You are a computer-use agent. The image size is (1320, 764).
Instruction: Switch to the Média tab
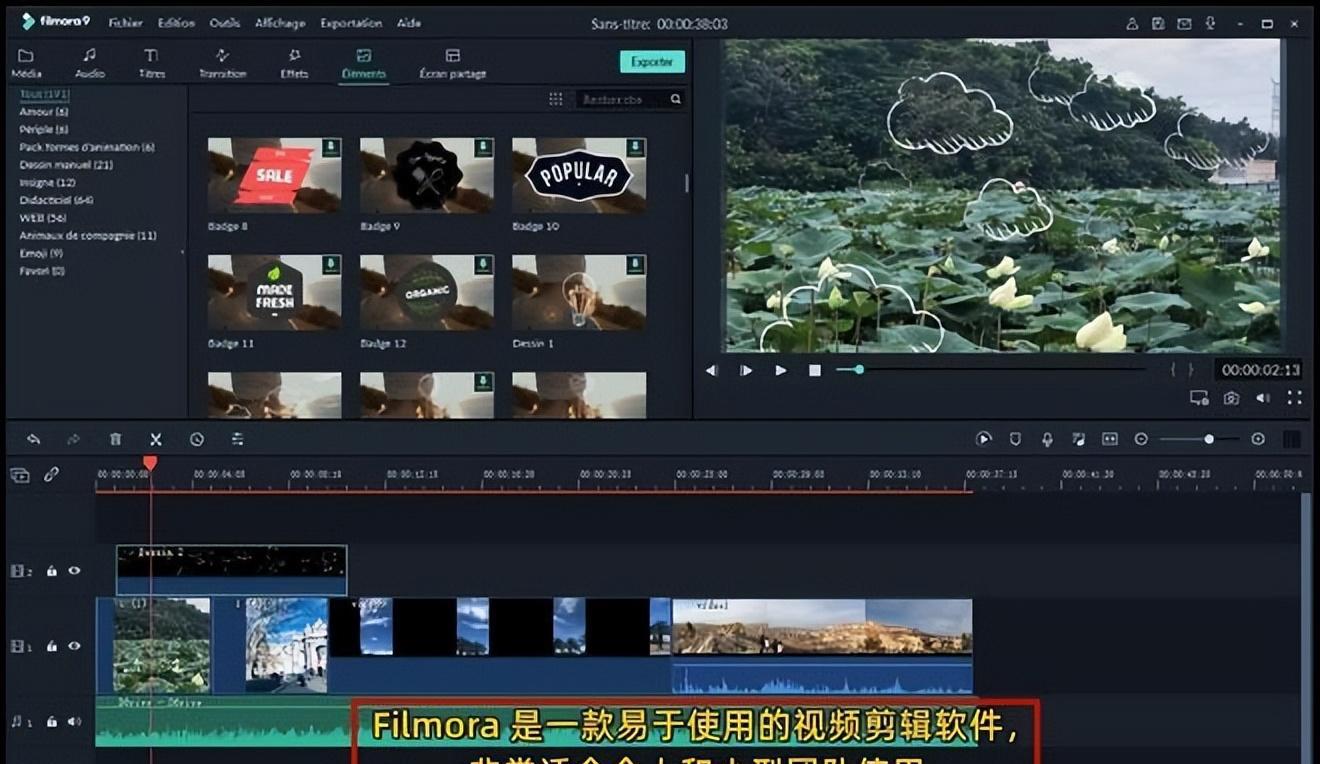[26, 63]
